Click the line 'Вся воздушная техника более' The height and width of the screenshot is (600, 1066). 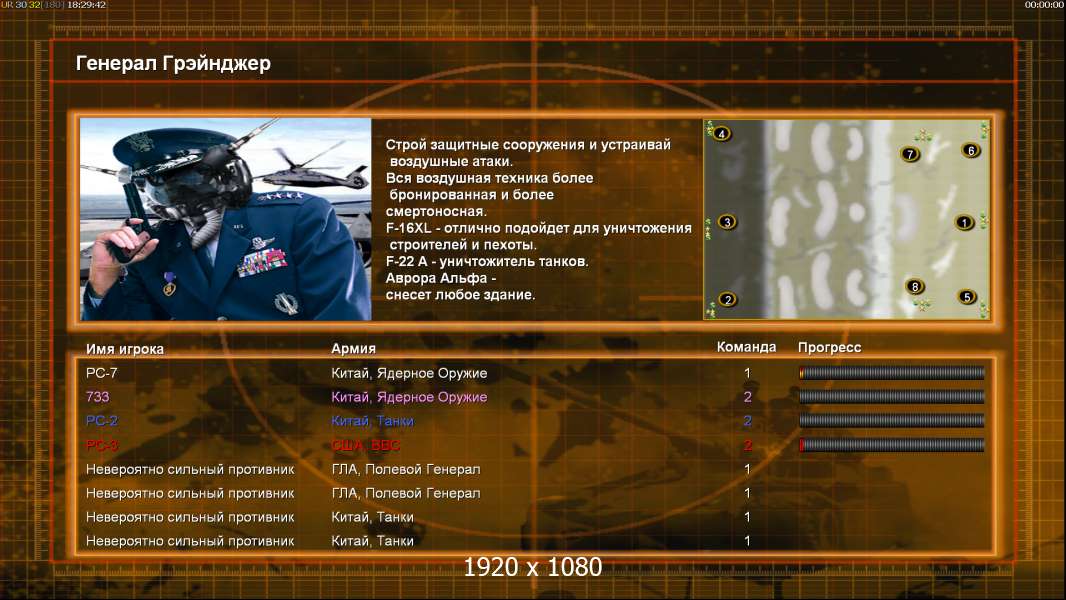click(489, 178)
